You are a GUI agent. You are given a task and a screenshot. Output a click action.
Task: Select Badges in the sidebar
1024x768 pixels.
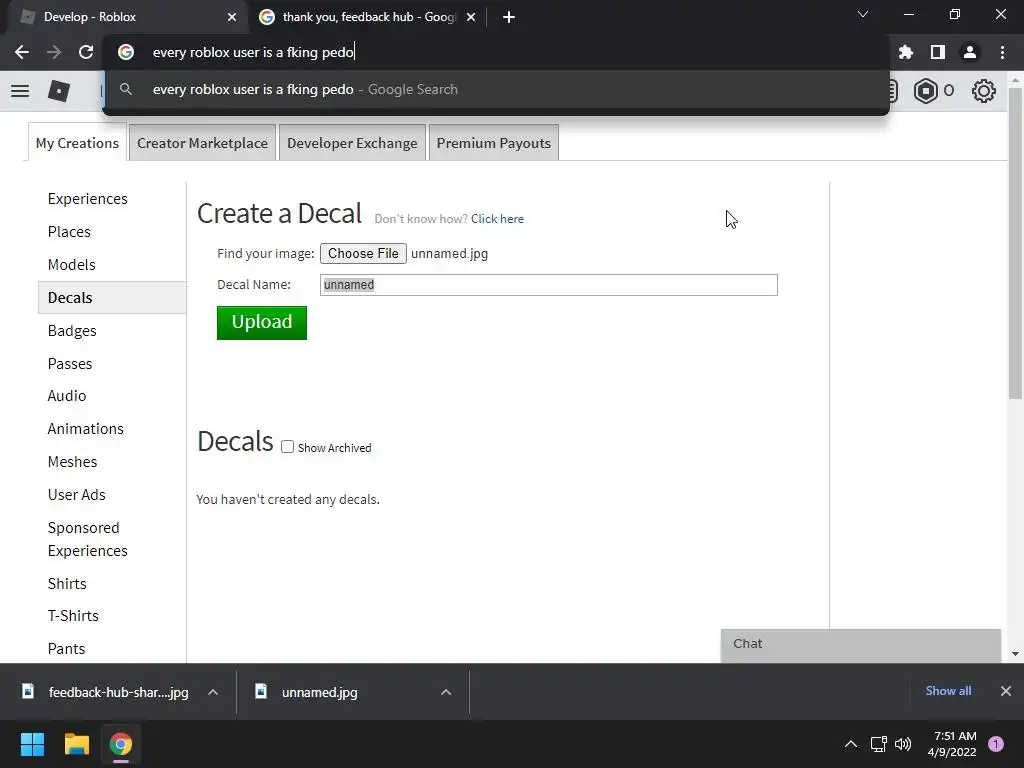pos(72,330)
